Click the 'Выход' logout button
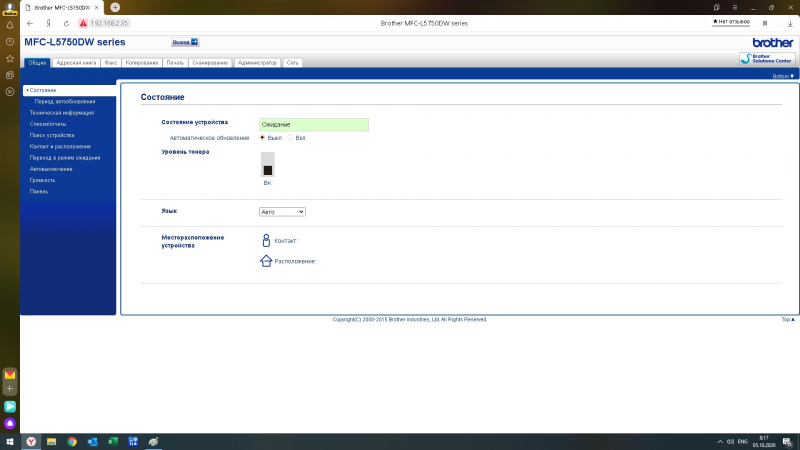 pos(185,42)
